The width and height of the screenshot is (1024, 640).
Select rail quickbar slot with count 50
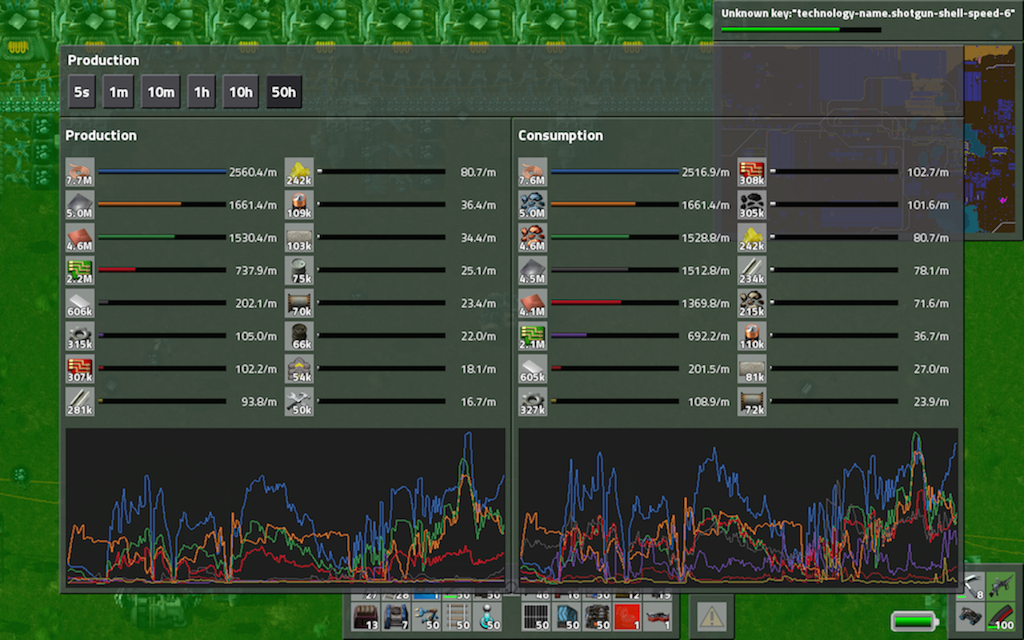pos(457,616)
